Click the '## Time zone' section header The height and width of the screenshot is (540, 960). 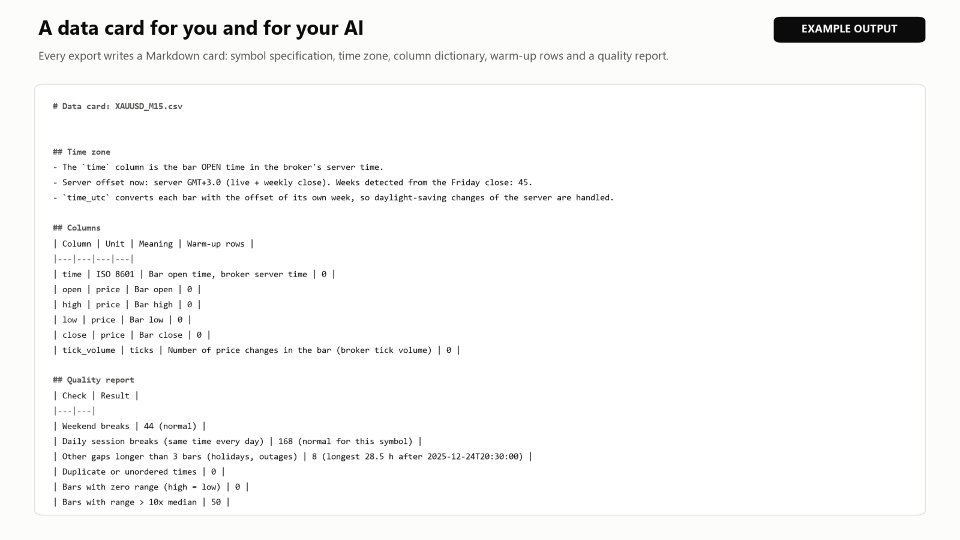(x=81, y=152)
